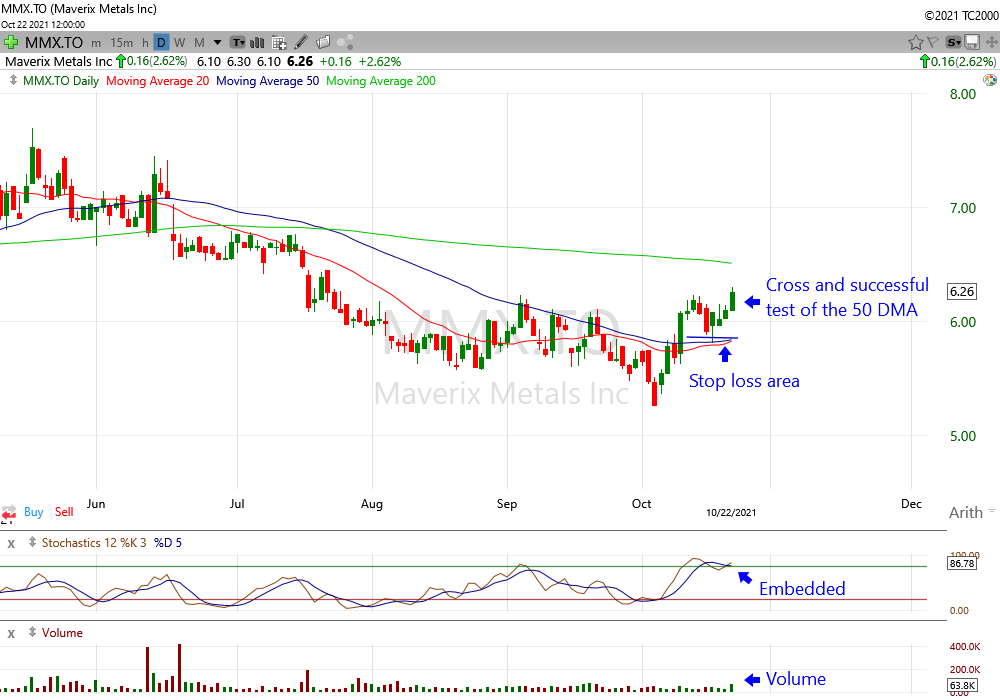Click the 8.00 price axis label
The image size is (1000, 700).
(962, 94)
